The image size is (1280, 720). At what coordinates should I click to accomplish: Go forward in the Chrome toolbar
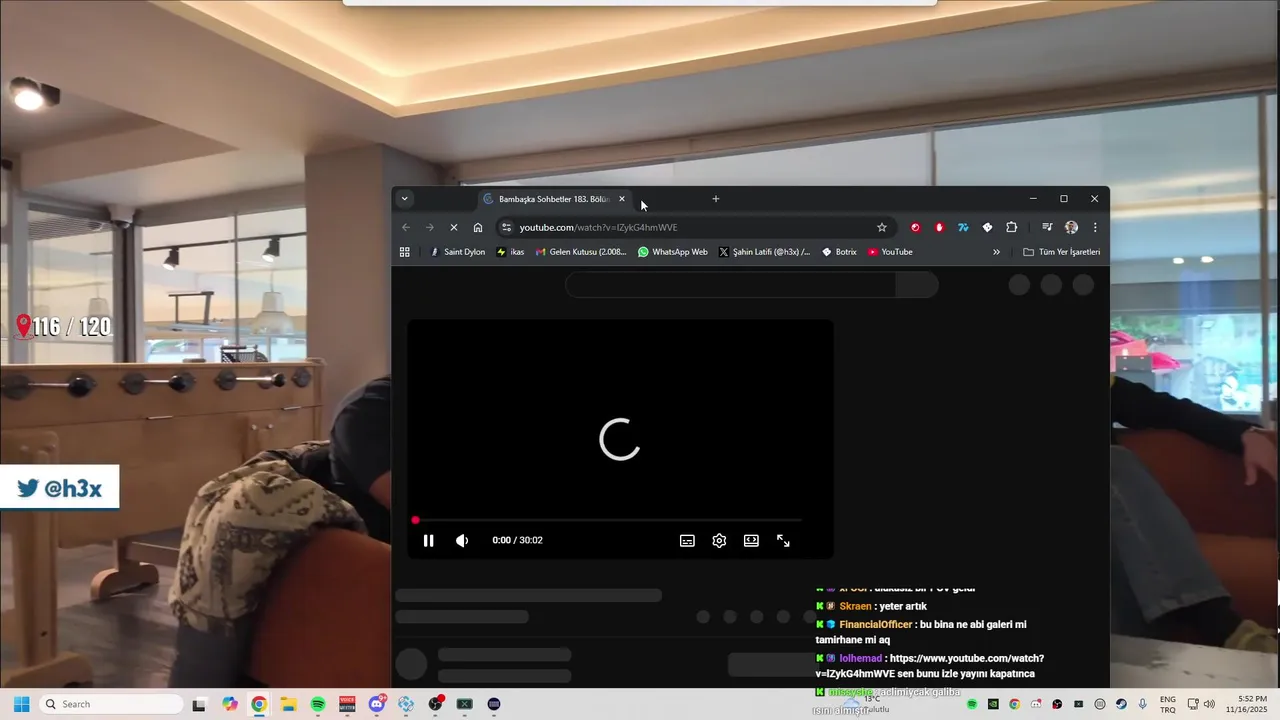430,227
